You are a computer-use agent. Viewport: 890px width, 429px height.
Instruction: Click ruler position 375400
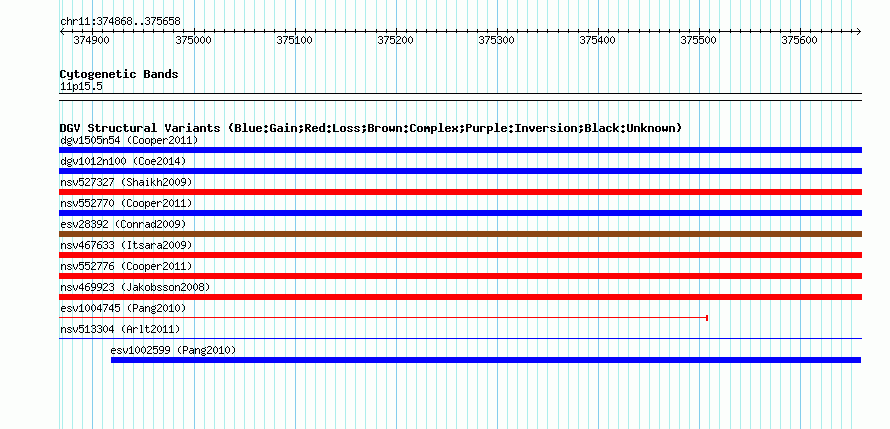[597, 40]
